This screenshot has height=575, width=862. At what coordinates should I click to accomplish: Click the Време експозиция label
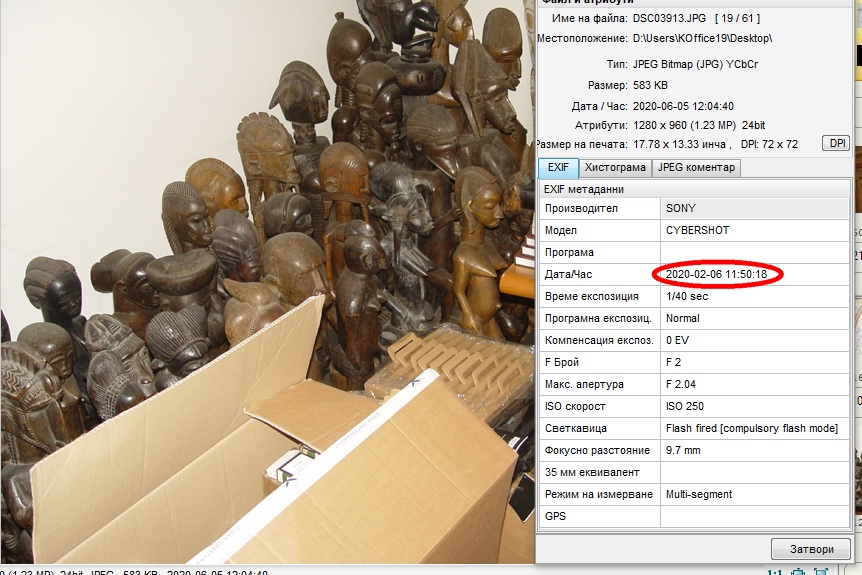point(592,296)
